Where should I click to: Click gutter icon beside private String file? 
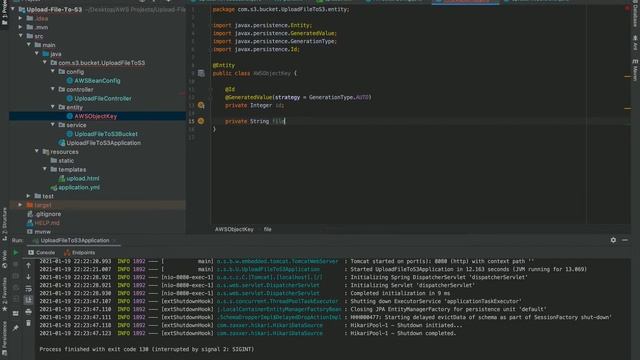[x=201, y=121]
